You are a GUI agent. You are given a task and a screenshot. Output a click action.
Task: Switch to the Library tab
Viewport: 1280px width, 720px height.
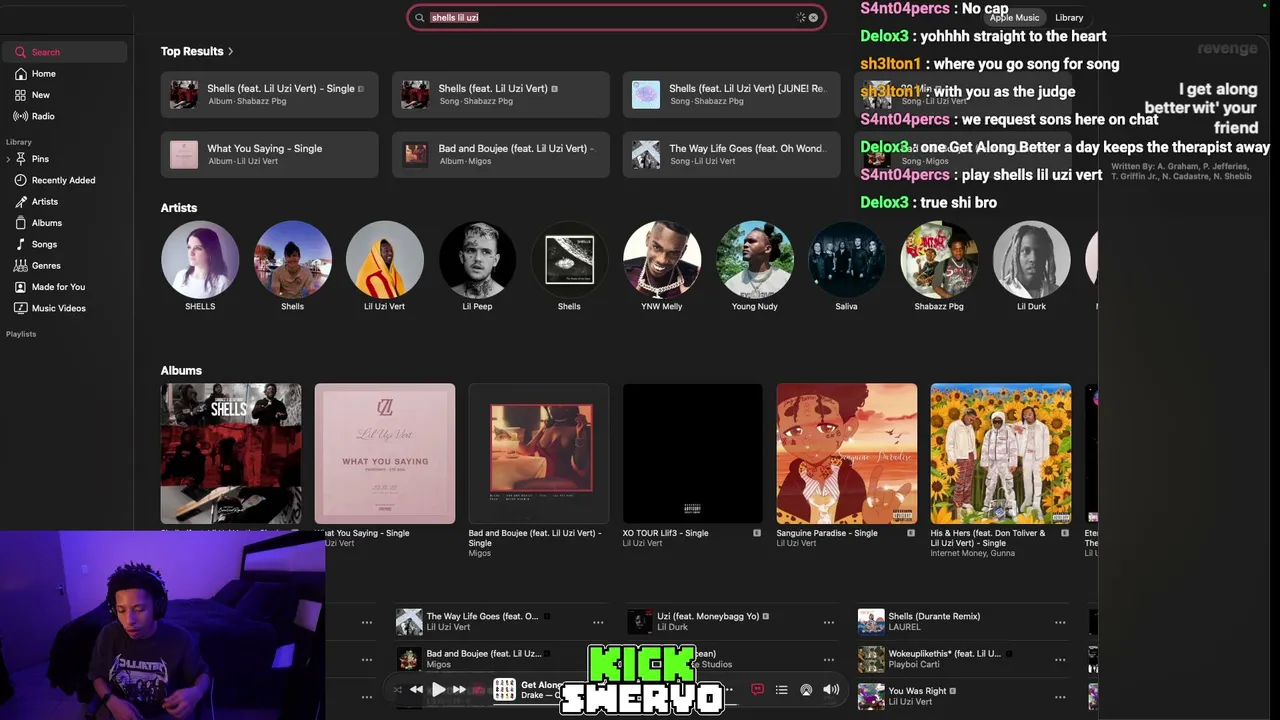[x=1069, y=17]
